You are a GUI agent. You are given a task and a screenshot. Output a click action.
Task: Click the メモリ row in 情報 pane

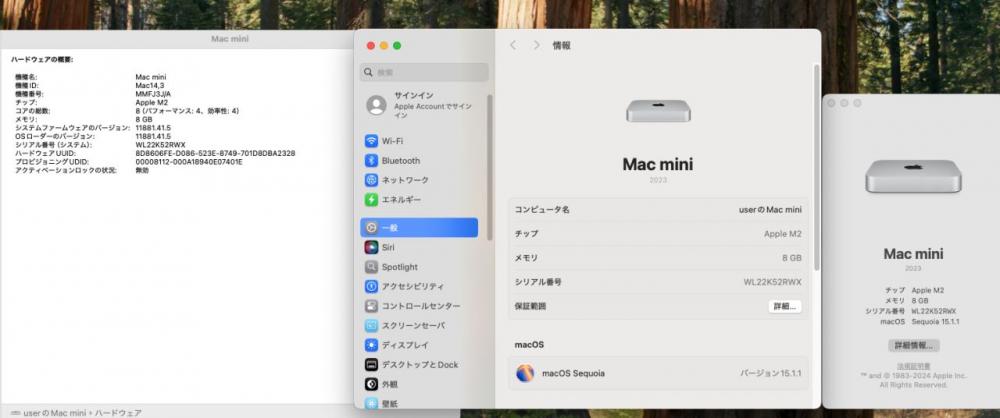pos(658,258)
